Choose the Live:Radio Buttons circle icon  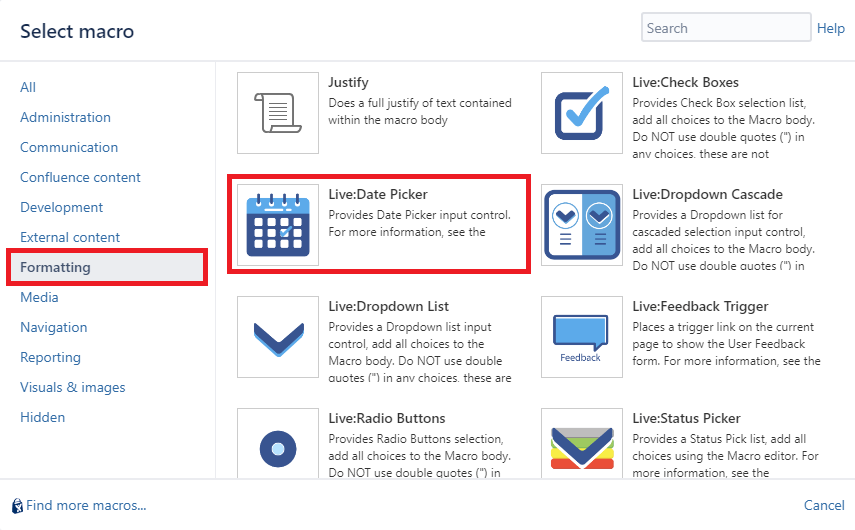[278, 447]
